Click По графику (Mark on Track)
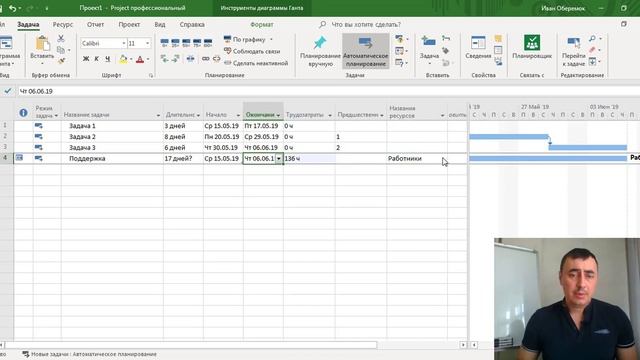The image size is (640, 360). [x=244, y=40]
